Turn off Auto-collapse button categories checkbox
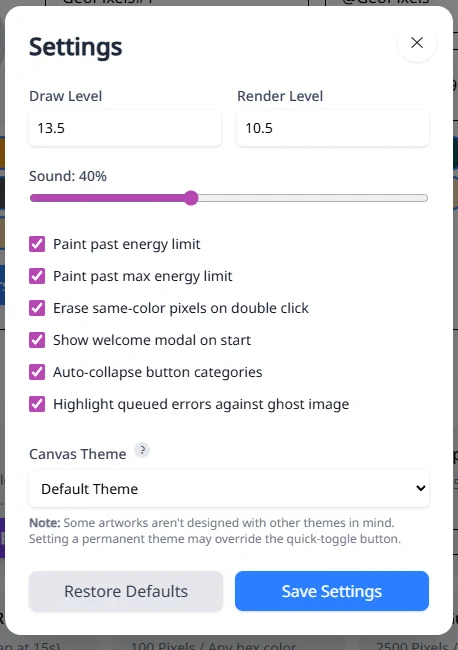The image size is (458, 650). (x=37, y=372)
